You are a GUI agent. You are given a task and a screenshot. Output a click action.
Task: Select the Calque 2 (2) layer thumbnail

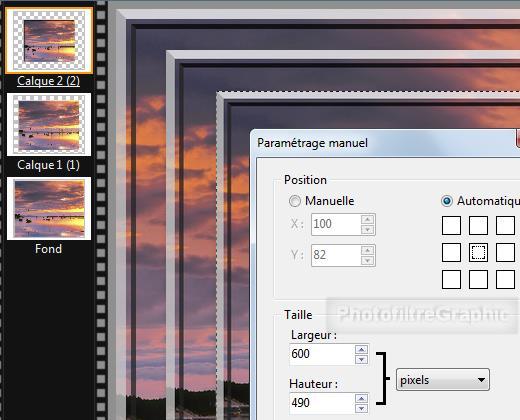49,40
